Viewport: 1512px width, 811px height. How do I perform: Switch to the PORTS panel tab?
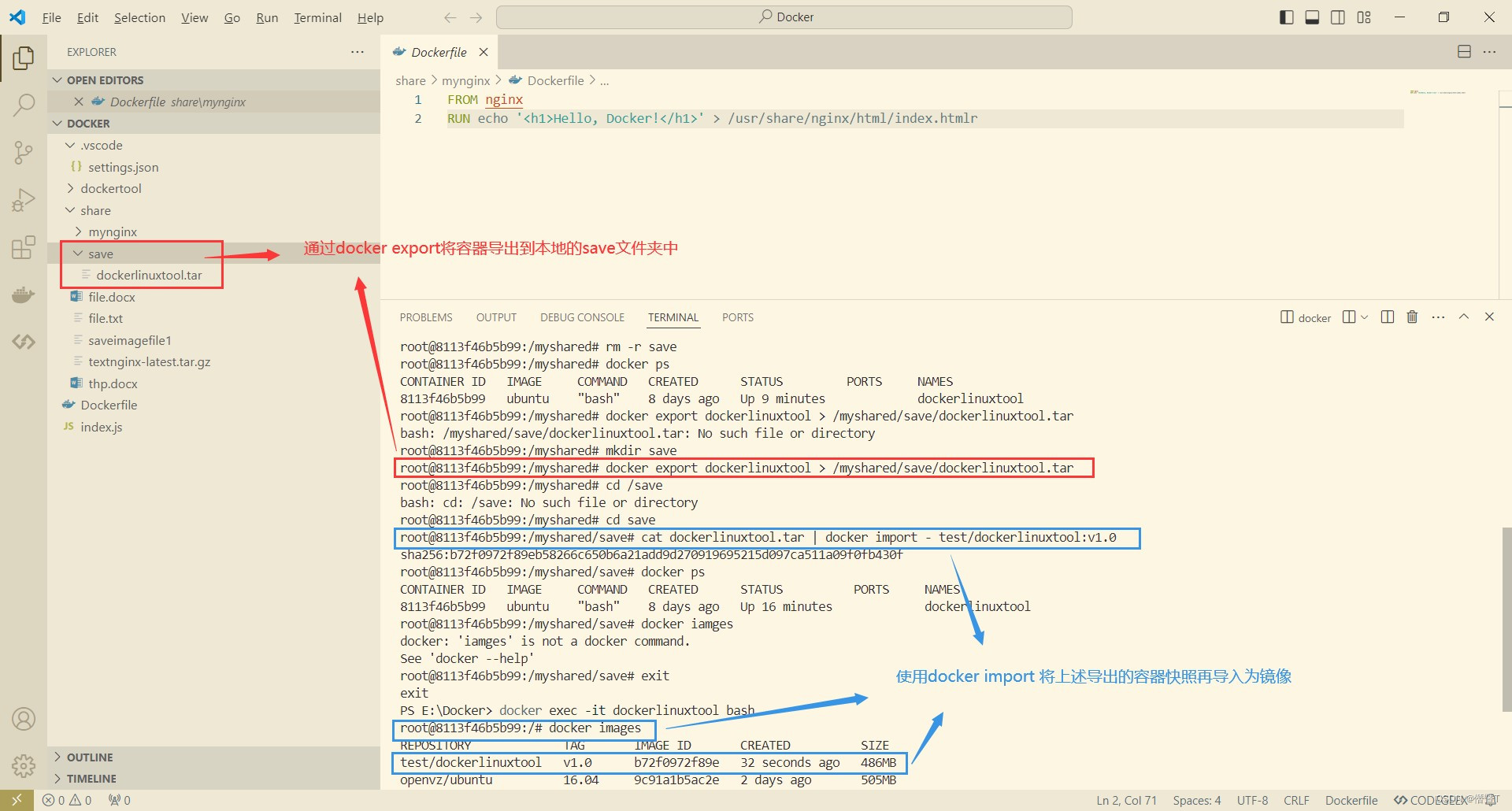(738, 317)
